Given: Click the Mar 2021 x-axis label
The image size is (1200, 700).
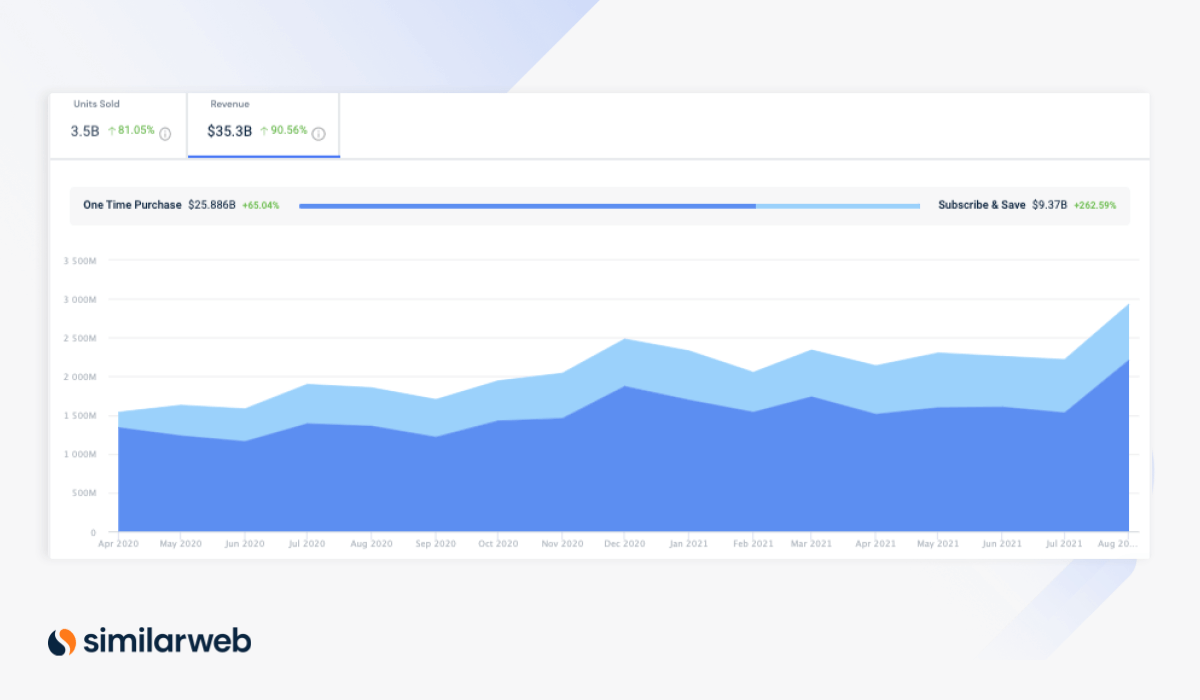Looking at the screenshot, I should click(x=811, y=544).
